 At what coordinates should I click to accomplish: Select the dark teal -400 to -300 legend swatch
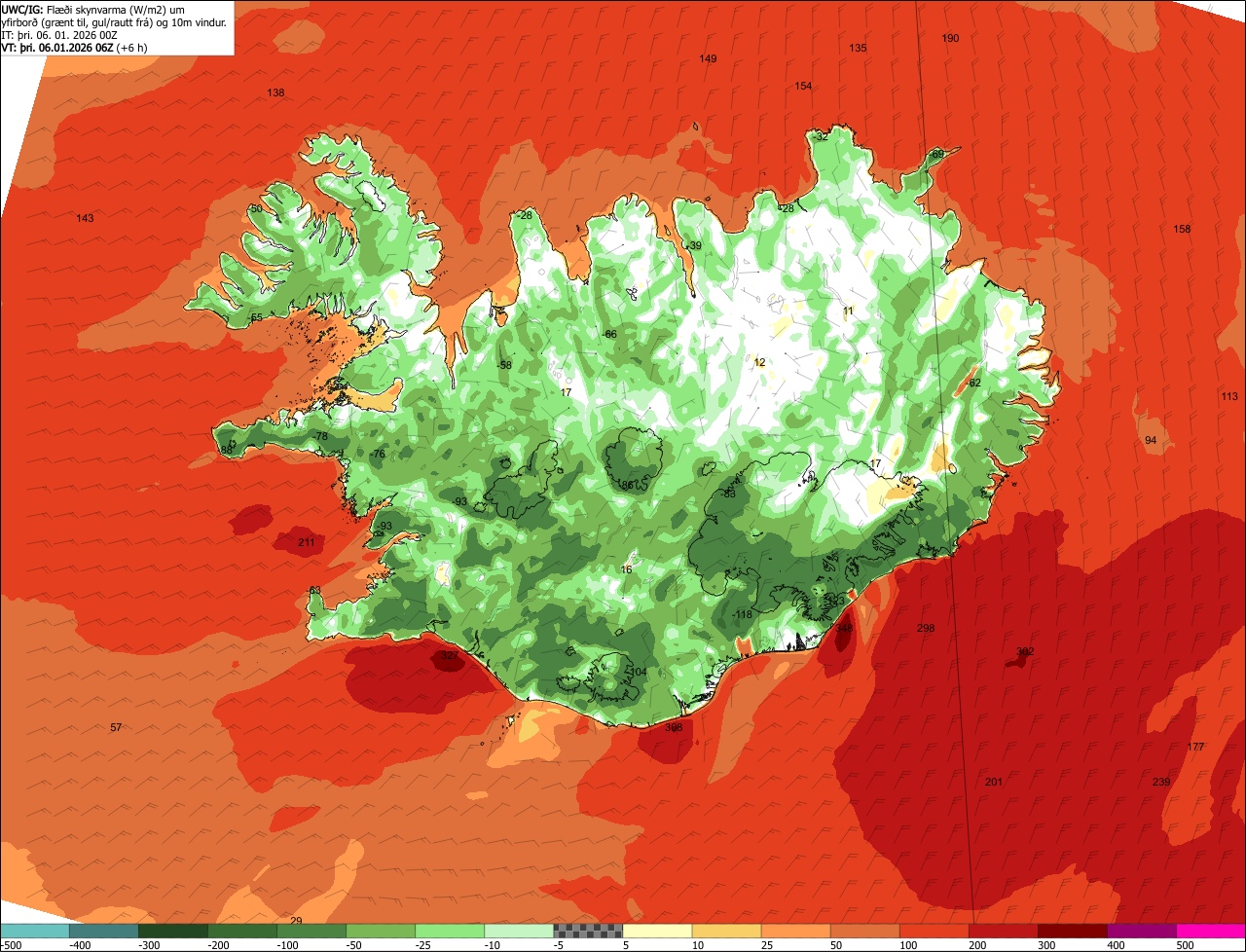pyautogui.click(x=104, y=932)
